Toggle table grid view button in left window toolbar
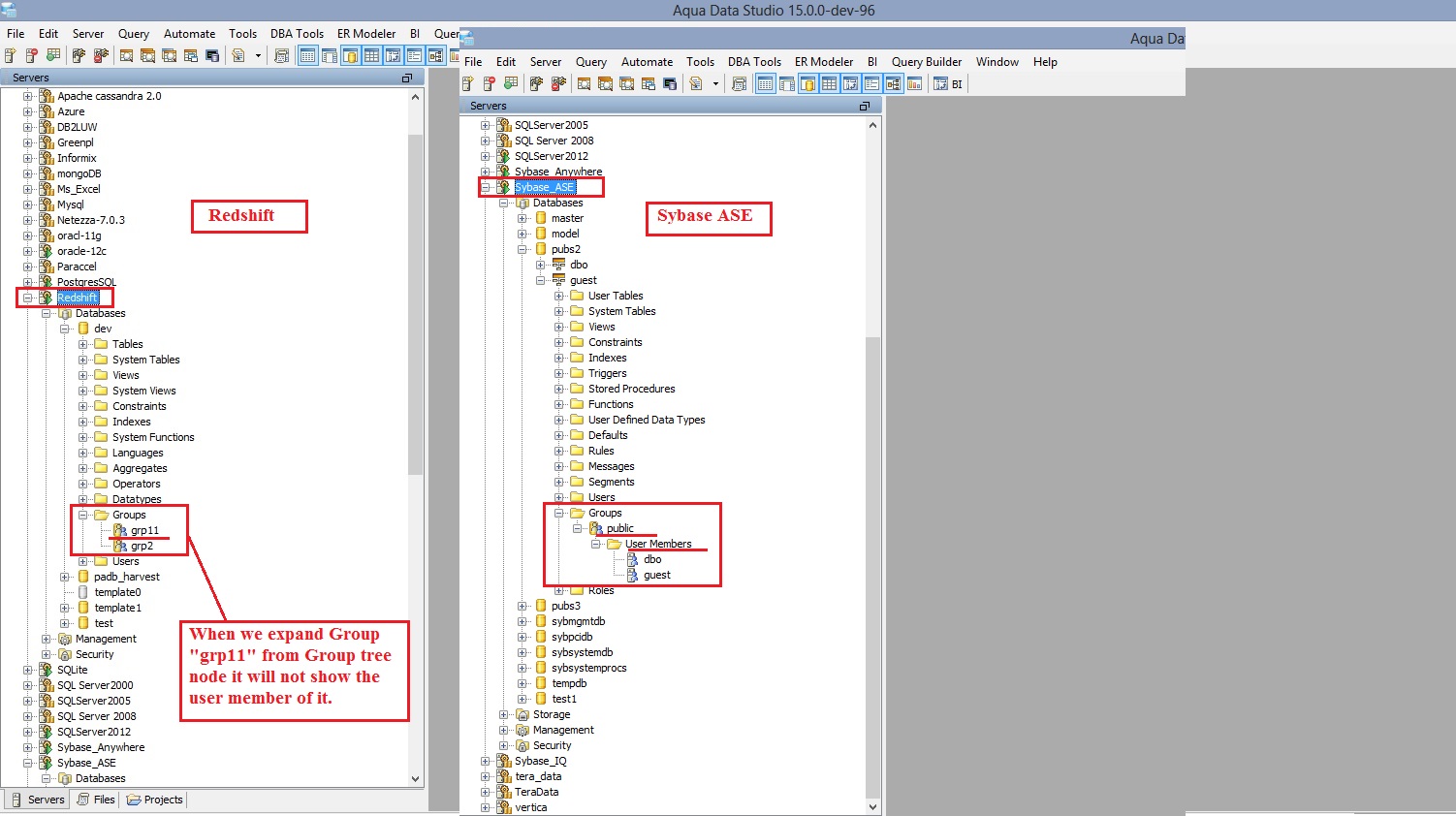The image size is (1456, 816). 371,56
